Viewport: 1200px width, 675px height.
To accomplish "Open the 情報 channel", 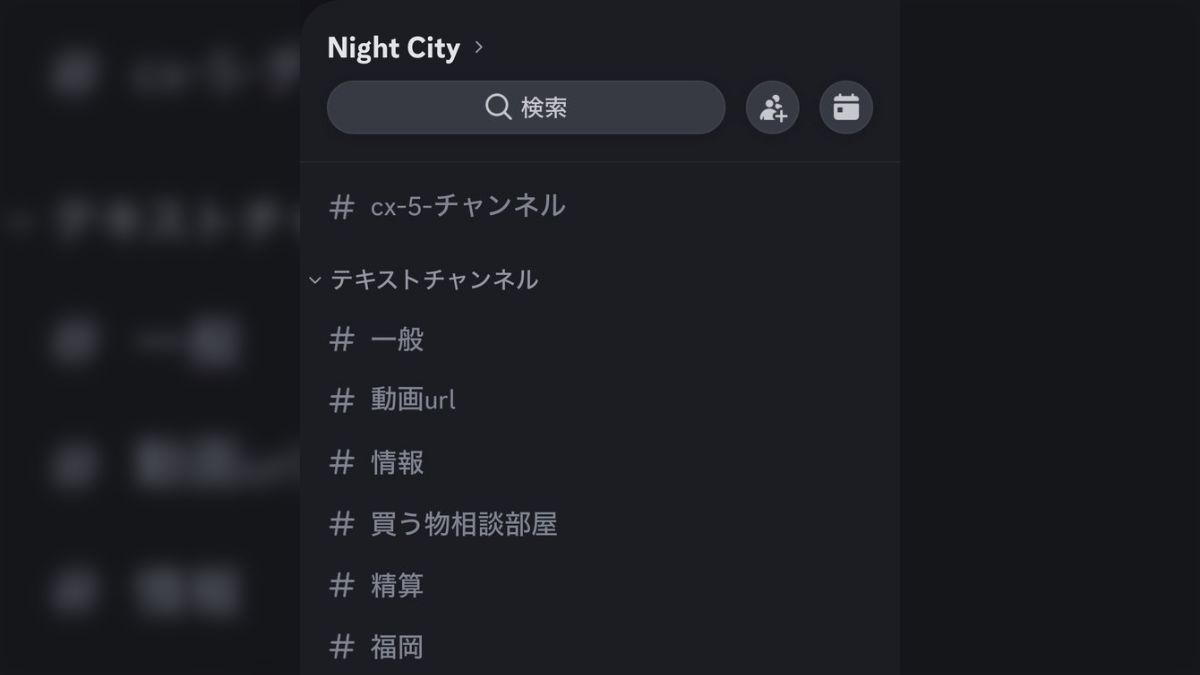I will coord(400,463).
